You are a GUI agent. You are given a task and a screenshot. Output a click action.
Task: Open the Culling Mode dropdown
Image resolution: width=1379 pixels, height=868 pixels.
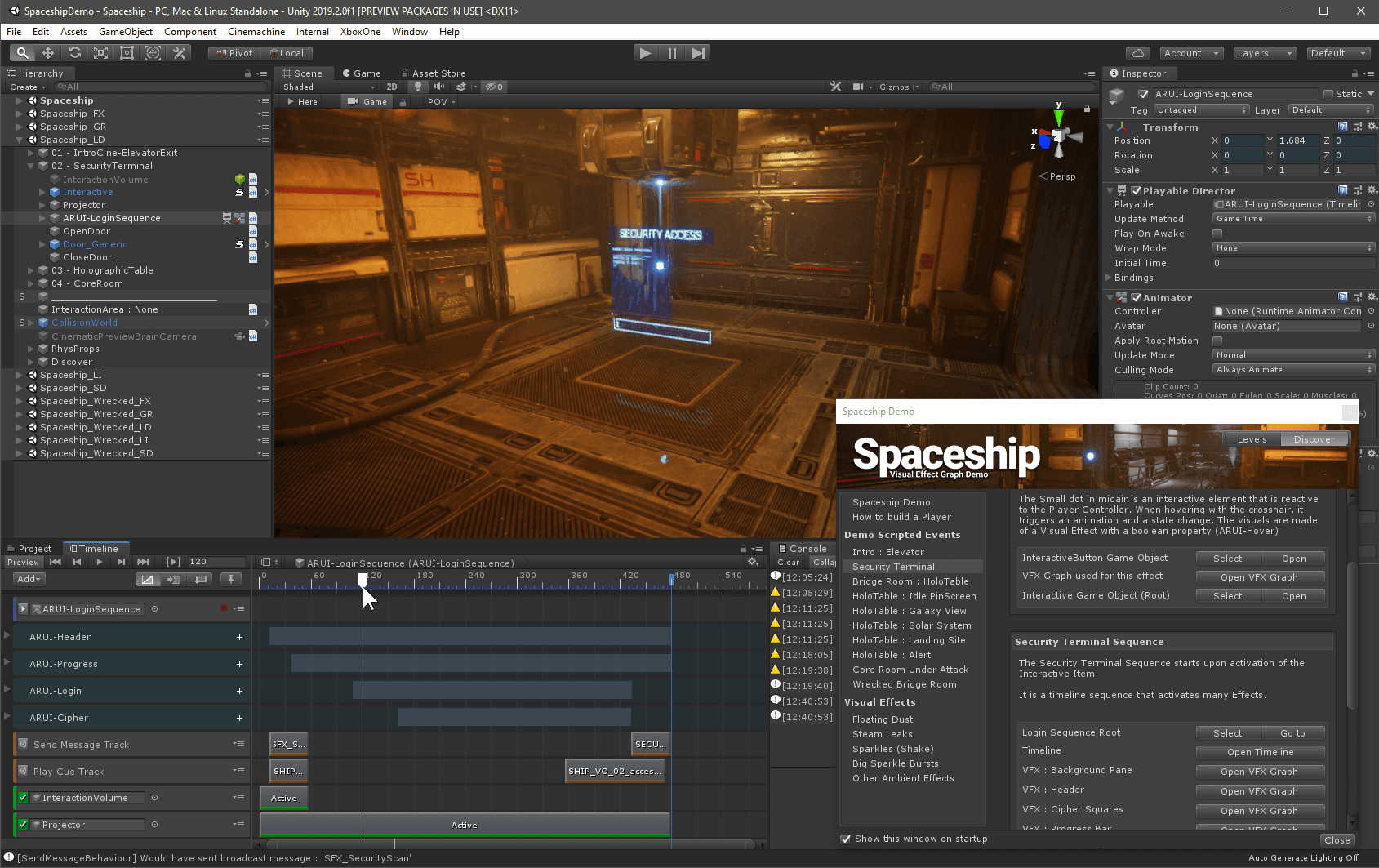[1293, 370]
